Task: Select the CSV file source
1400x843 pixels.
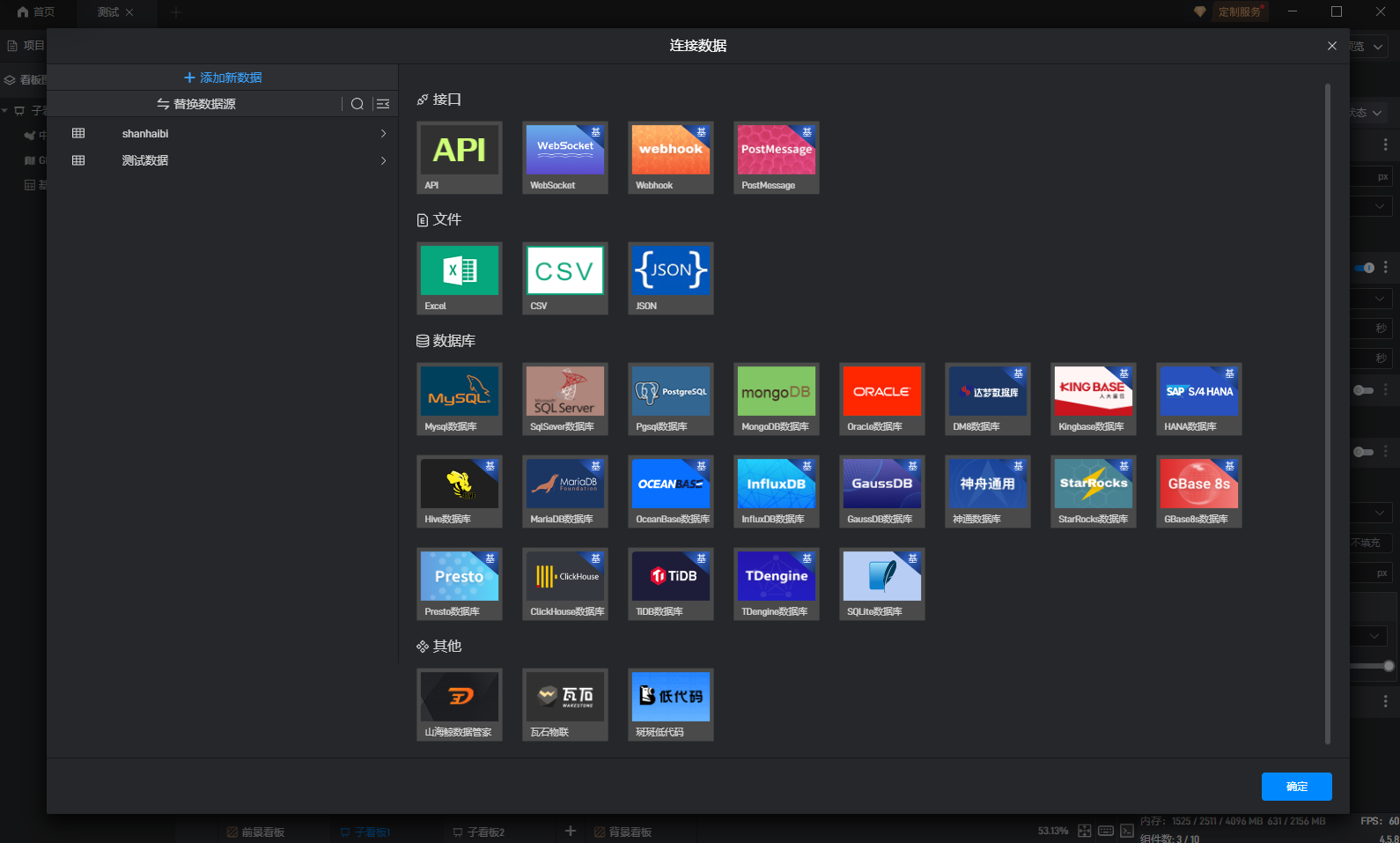Action: coord(565,278)
